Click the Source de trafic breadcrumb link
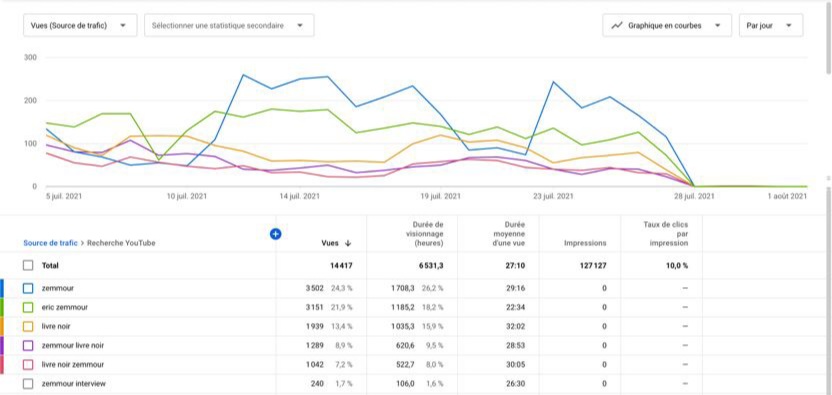Screen dimensions: 832x395 [x=50, y=243]
